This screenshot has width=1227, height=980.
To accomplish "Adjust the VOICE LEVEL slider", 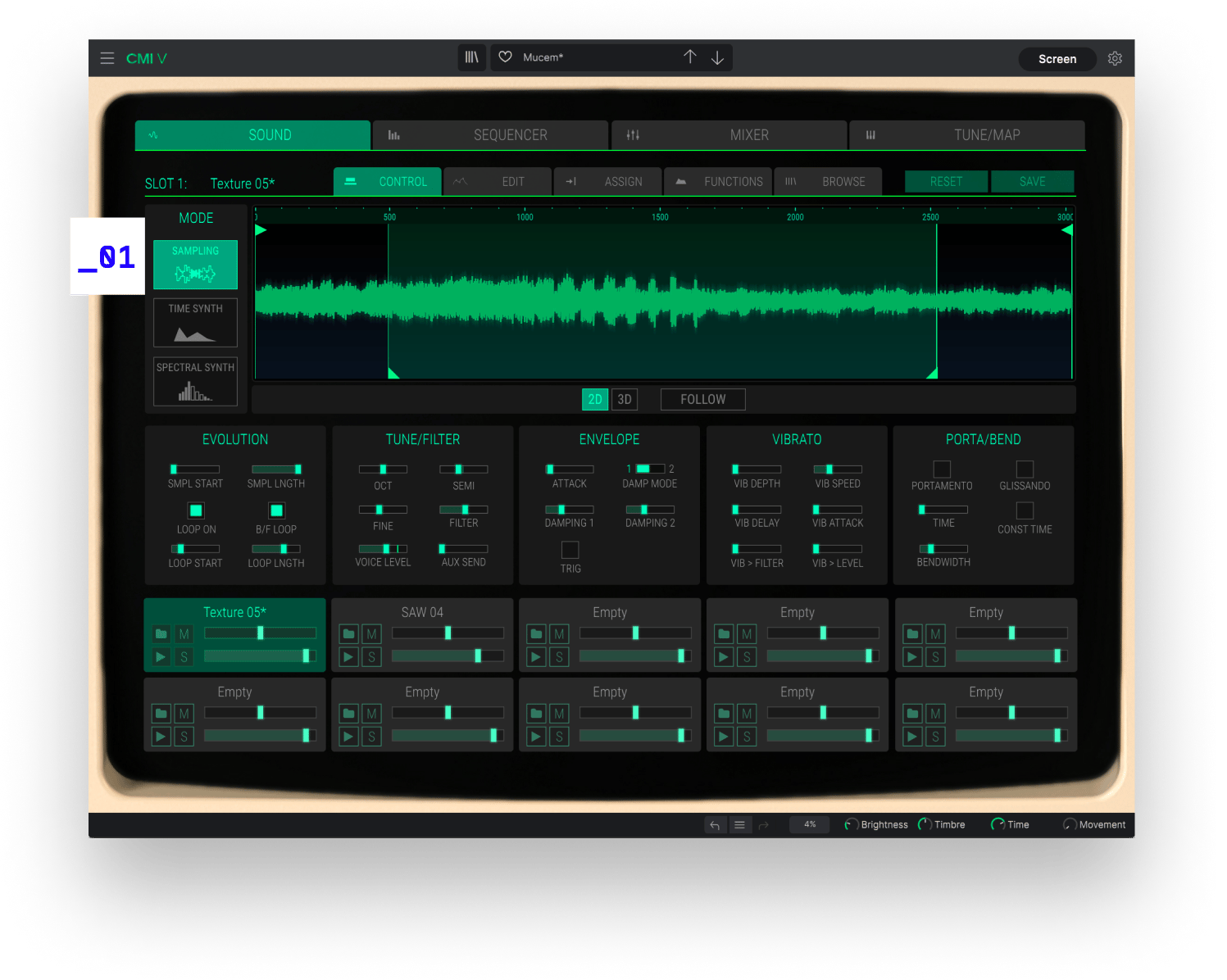I will click(383, 549).
